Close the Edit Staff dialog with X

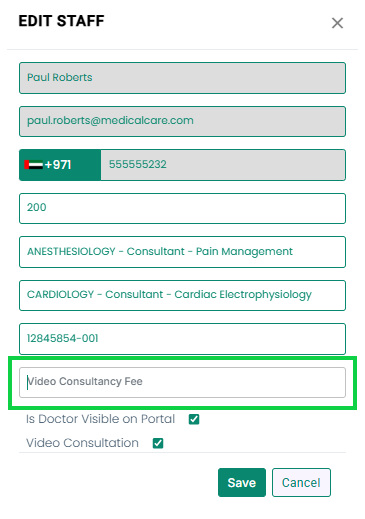click(337, 23)
